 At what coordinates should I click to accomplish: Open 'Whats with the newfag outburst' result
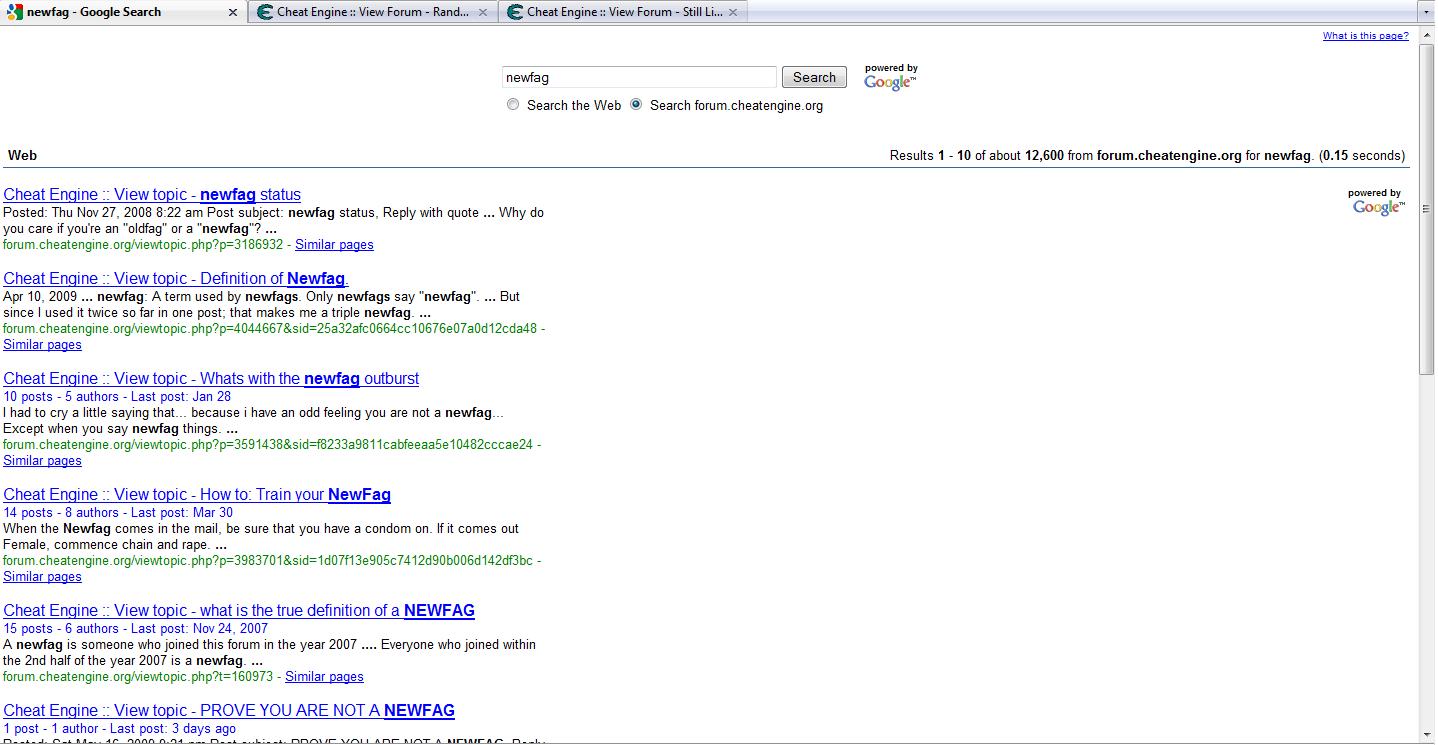(x=211, y=379)
